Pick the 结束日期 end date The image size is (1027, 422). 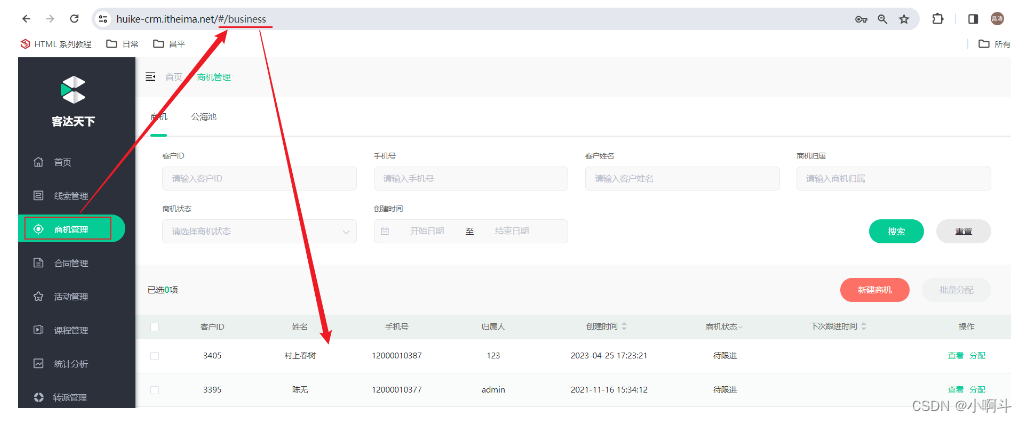point(512,231)
